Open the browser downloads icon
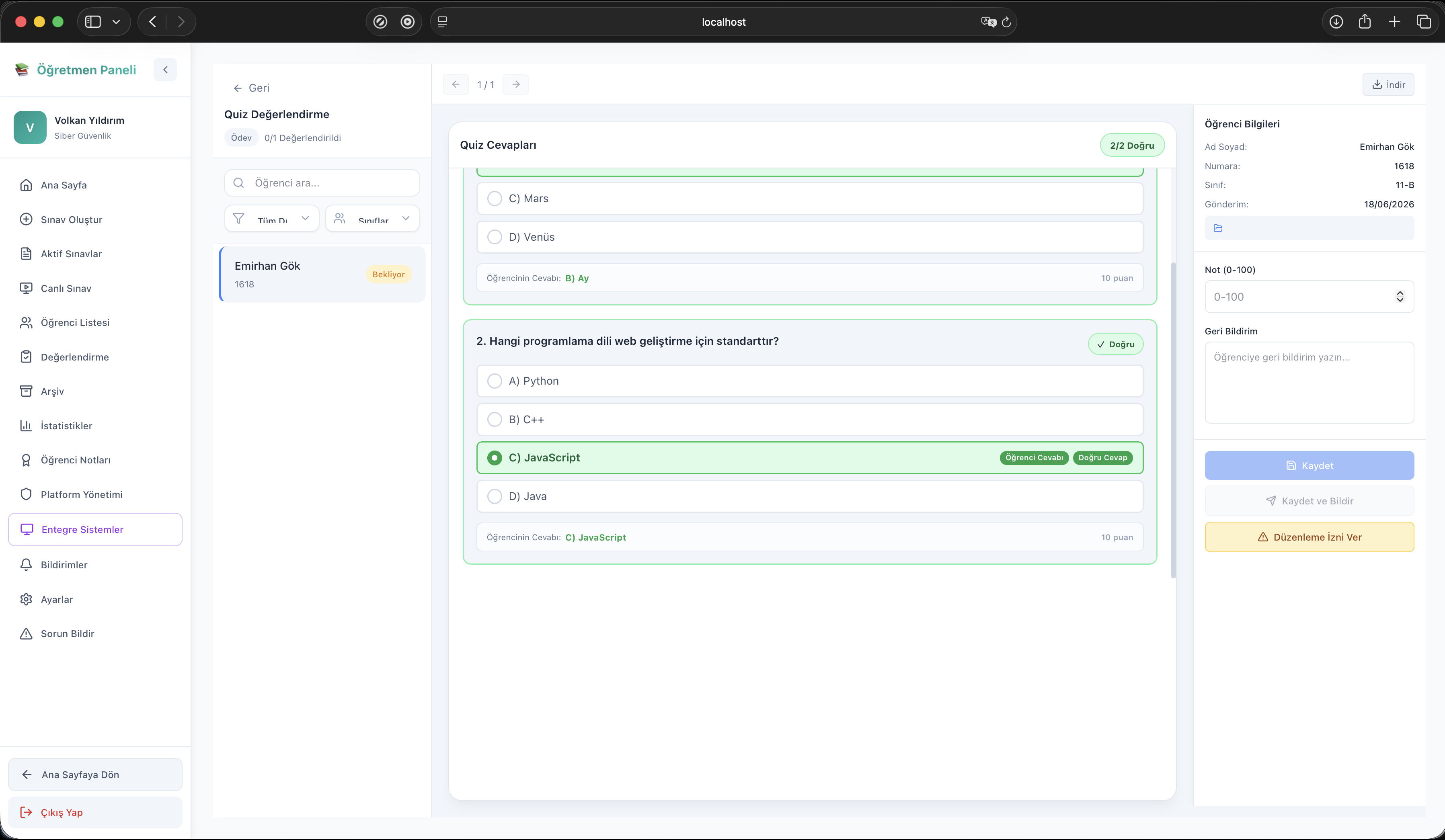 pos(1336,22)
